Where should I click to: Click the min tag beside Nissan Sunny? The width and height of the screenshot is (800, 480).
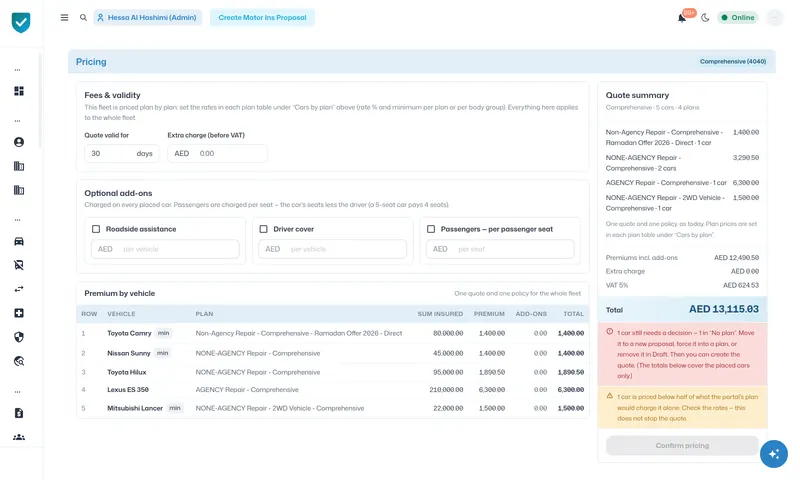click(162, 353)
